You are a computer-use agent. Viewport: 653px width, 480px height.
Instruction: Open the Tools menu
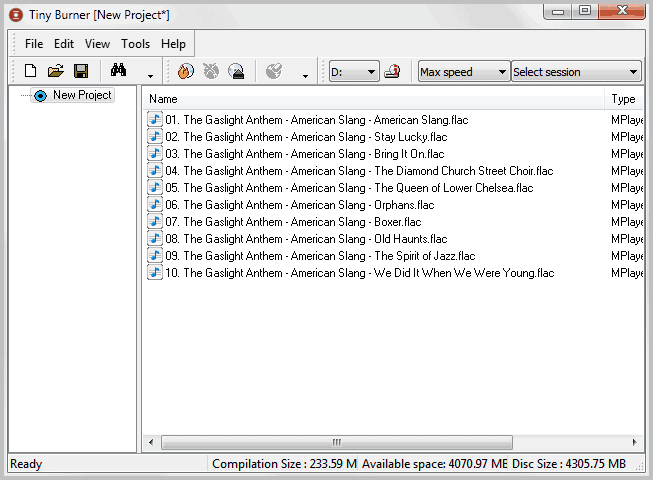coord(135,44)
